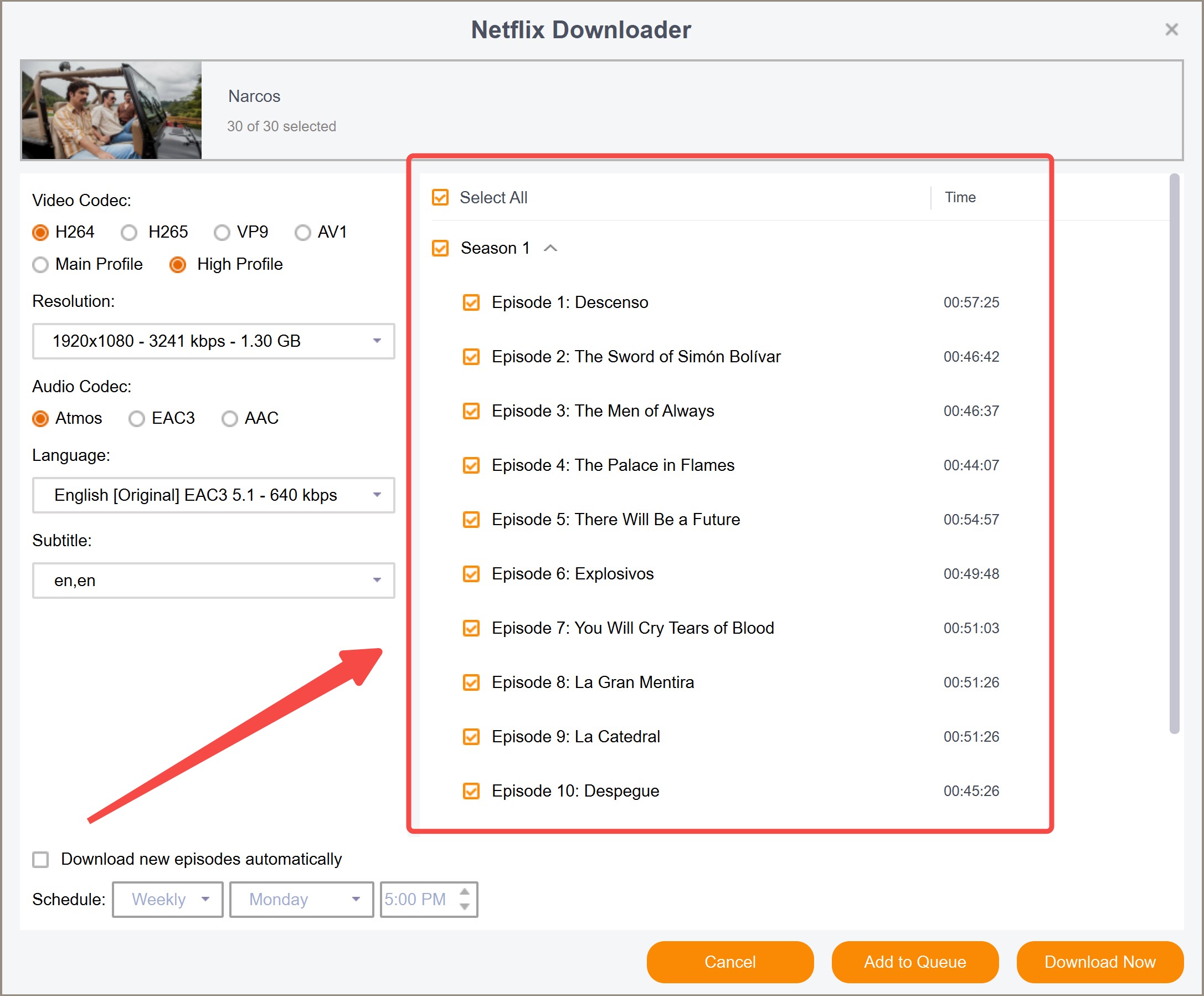The image size is (1204, 996).
Task: Select H264 video codec
Action: (x=40, y=232)
